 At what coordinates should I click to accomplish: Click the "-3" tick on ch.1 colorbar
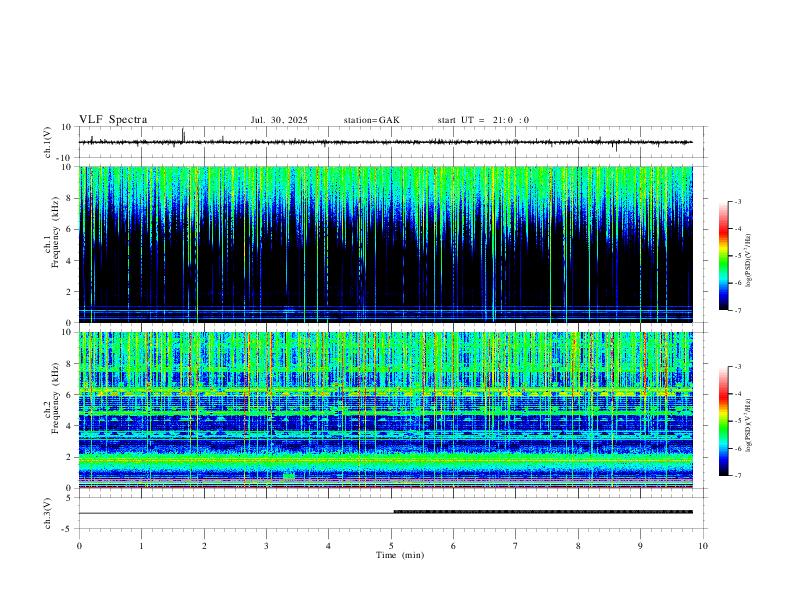pyautogui.click(x=737, y=201)
